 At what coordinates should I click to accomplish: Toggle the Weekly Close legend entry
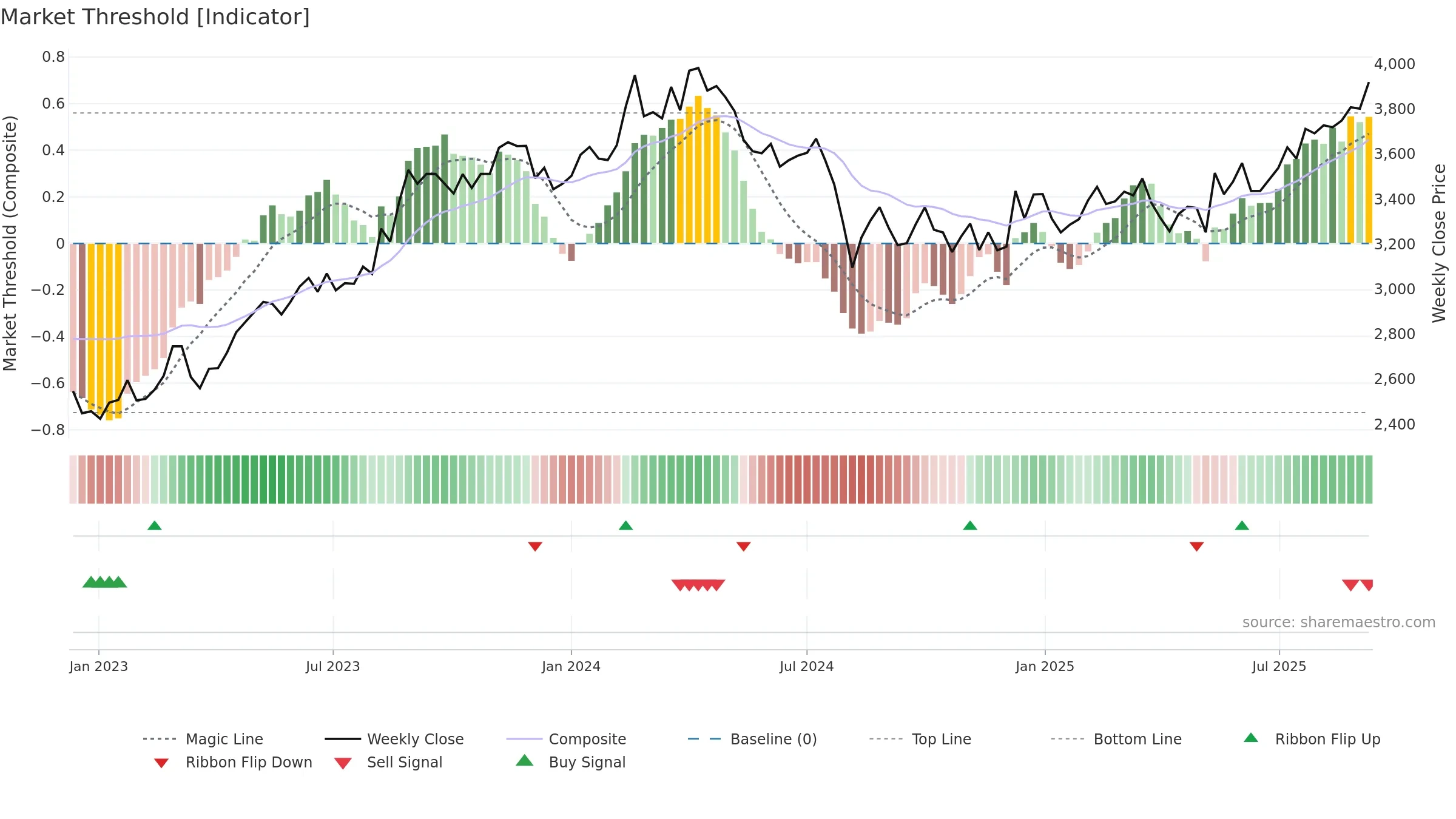coord(394,739)
